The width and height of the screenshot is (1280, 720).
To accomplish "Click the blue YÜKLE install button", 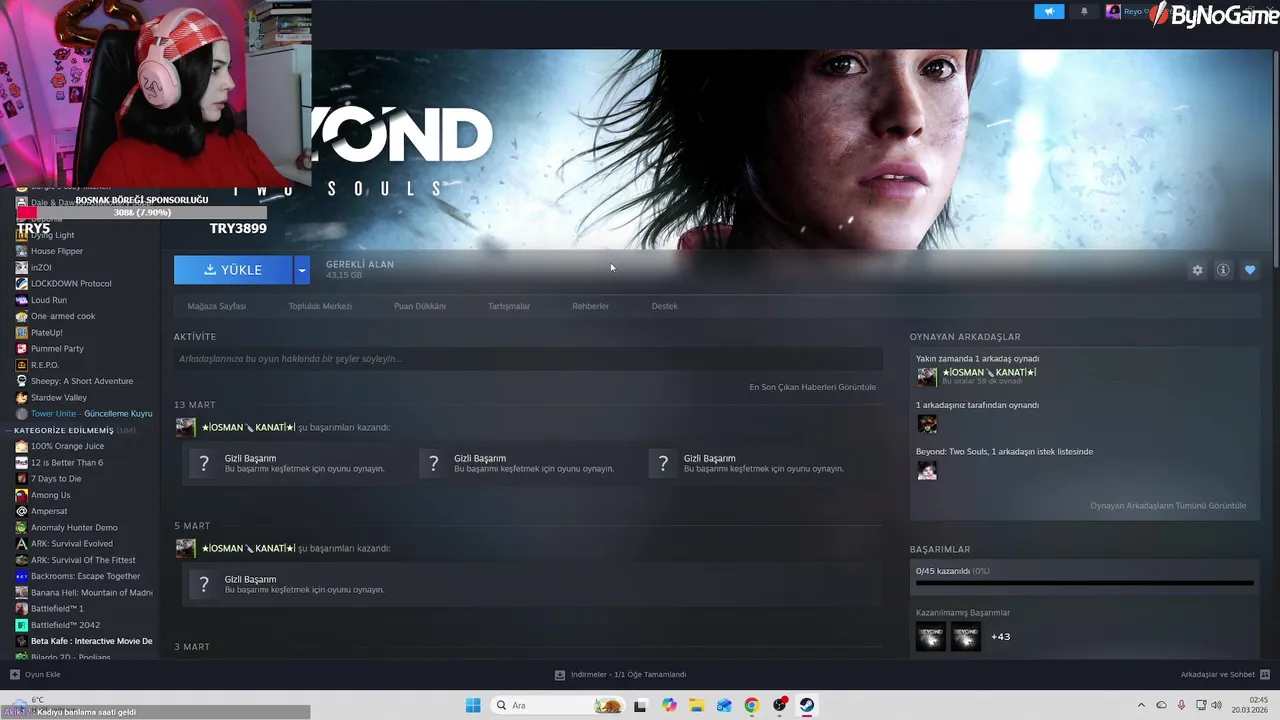I will coord(233,270).
